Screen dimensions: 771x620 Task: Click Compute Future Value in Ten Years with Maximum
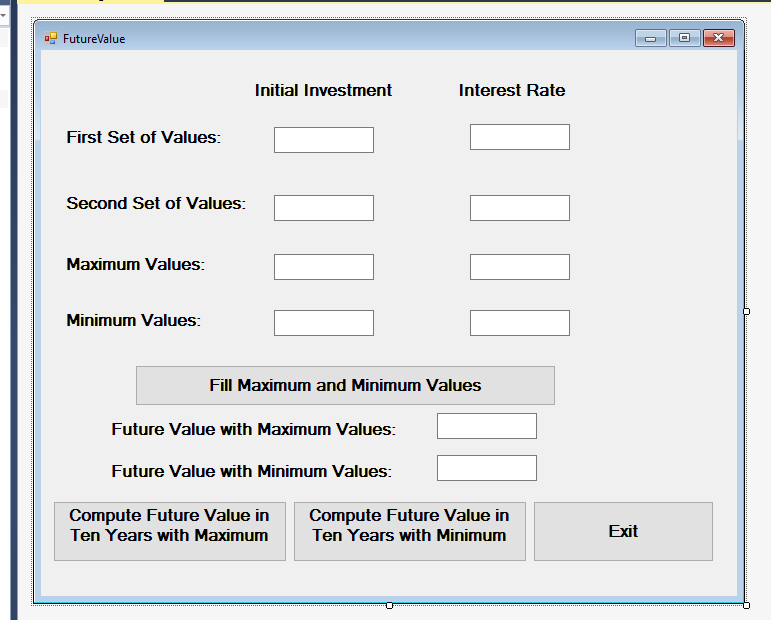point(170,531)
